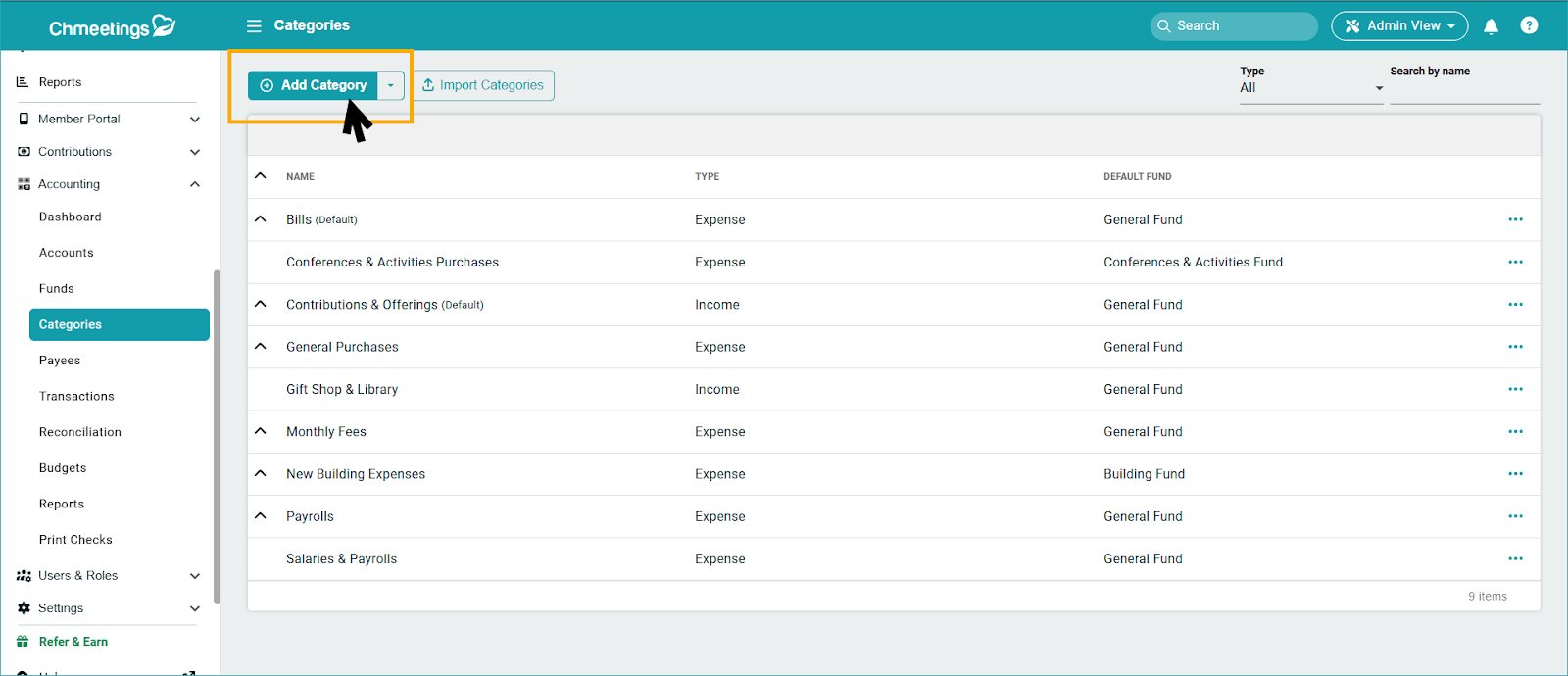Click the Search by name field
This screenshot has width=1568, height=676.
point(1464,90)
